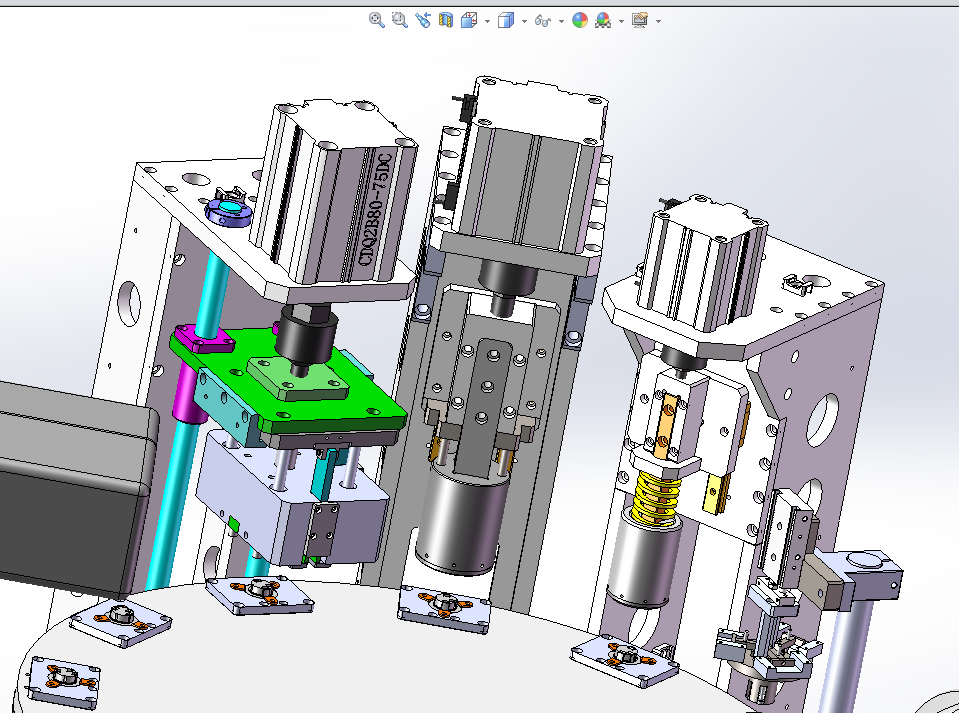Select the Zoom to Area tool
Viewport: 959px width, 713px height.
point(399,20)
